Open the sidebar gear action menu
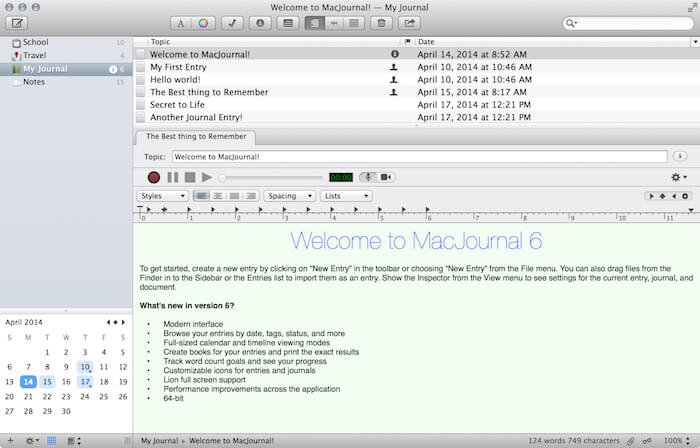Screen dimensions: 700x448 point(32,441)
